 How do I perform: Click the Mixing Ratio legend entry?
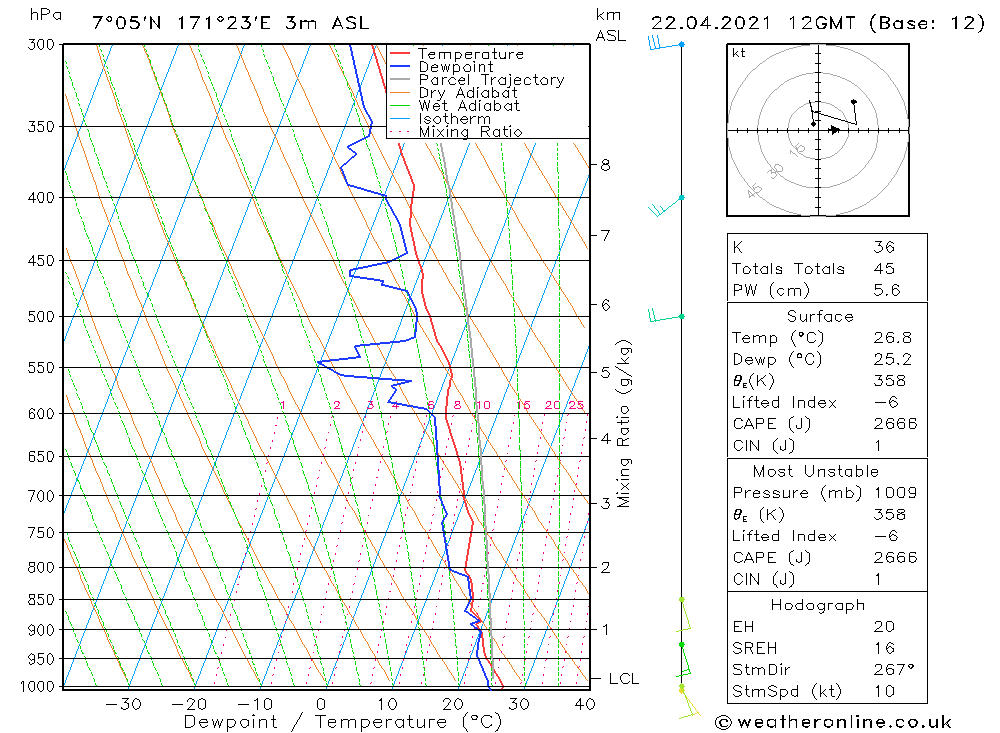pyautogui.click(x=456, y=131)
